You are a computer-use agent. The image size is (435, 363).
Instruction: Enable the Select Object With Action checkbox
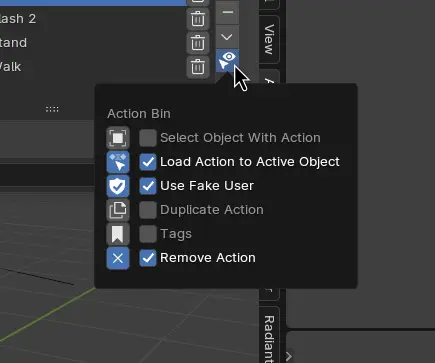pos(148,138)
